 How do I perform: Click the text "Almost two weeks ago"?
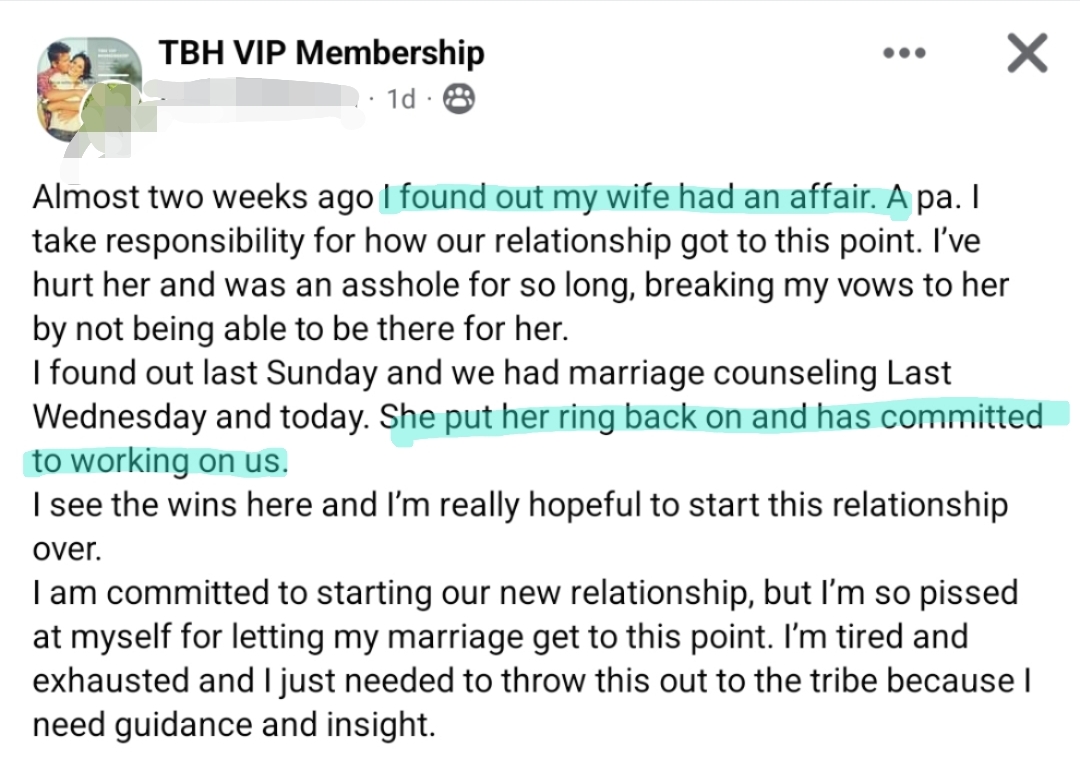click(x=203, y=198)
